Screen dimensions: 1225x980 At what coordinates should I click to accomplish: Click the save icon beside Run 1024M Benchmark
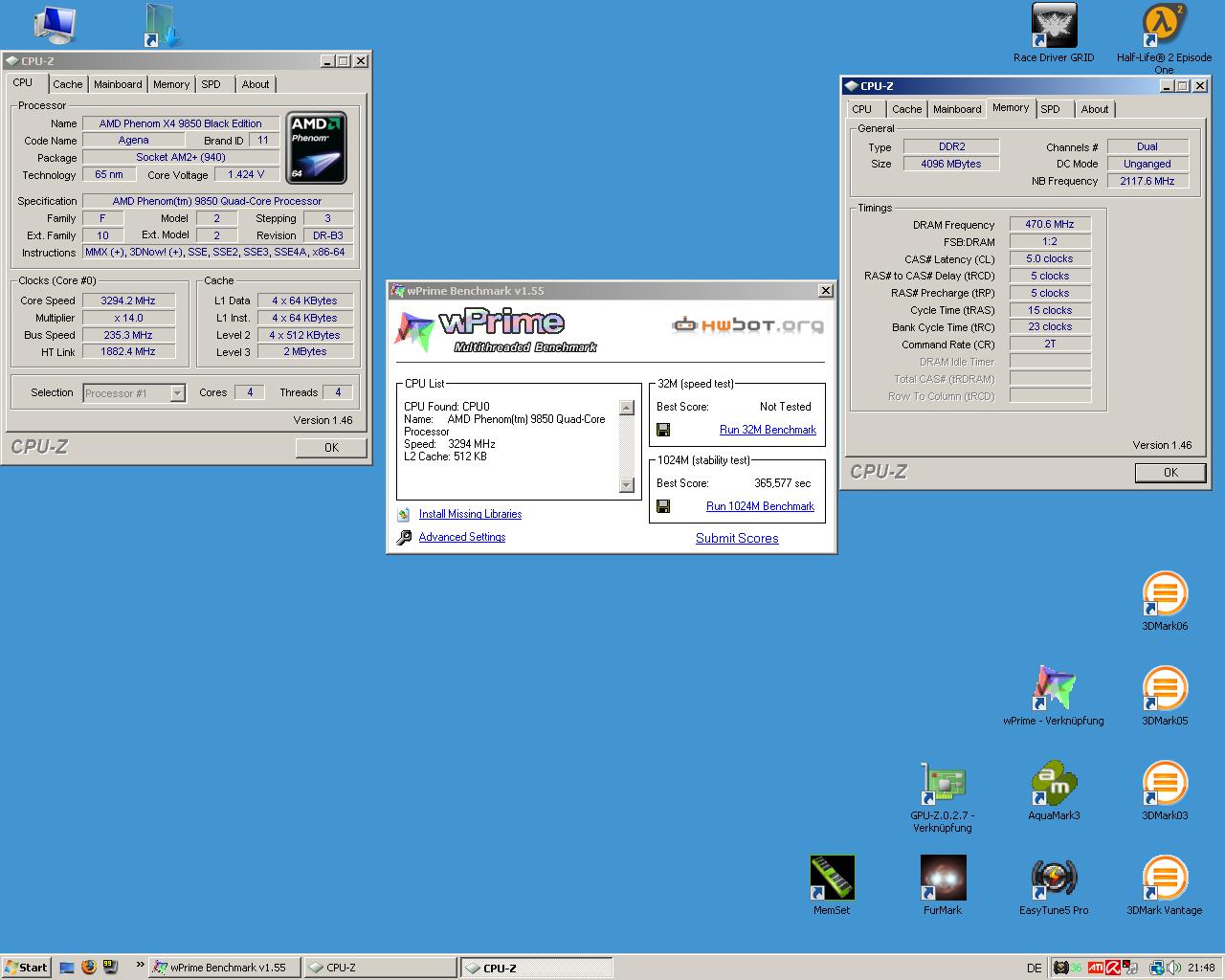pos(663,507)
